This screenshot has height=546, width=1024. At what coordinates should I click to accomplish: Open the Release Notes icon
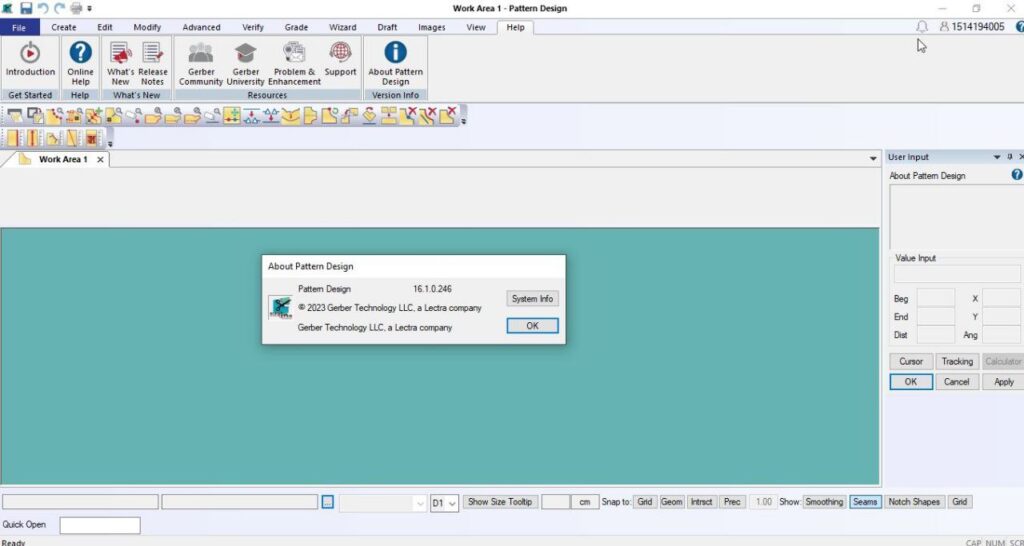coord(153,53)
